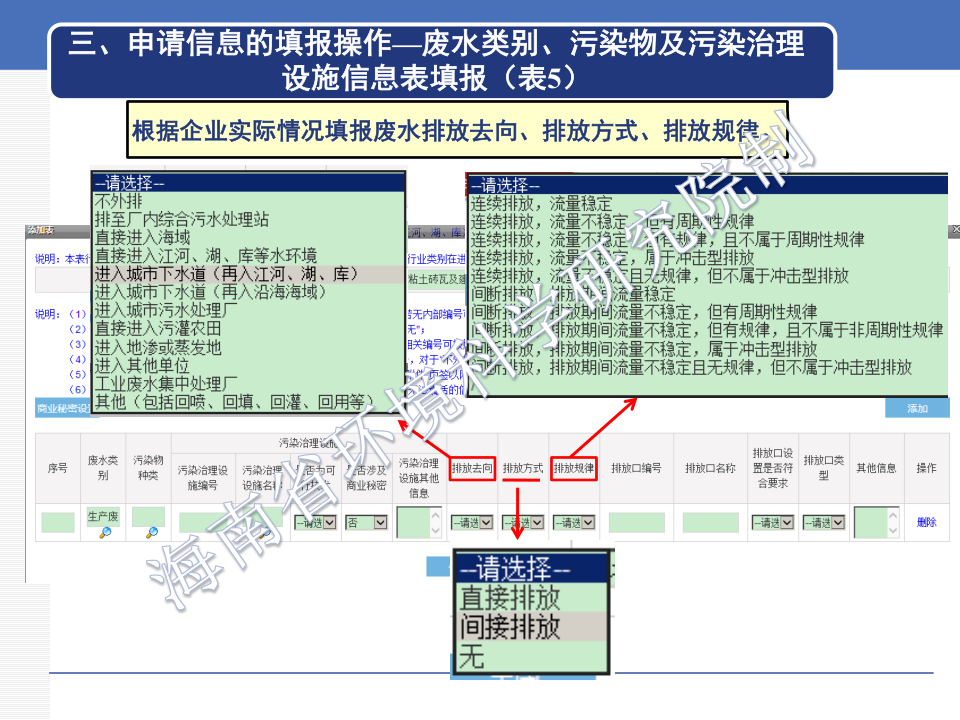Select 直接进入海域 option
Screen dimensions: 960x720
[x=249, y=238]
